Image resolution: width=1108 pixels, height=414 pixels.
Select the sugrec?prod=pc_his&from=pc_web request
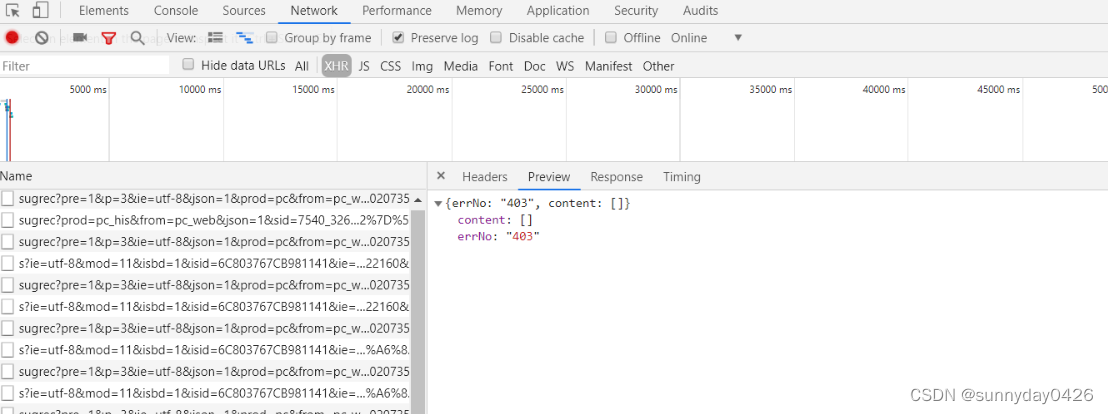[205, 220]
